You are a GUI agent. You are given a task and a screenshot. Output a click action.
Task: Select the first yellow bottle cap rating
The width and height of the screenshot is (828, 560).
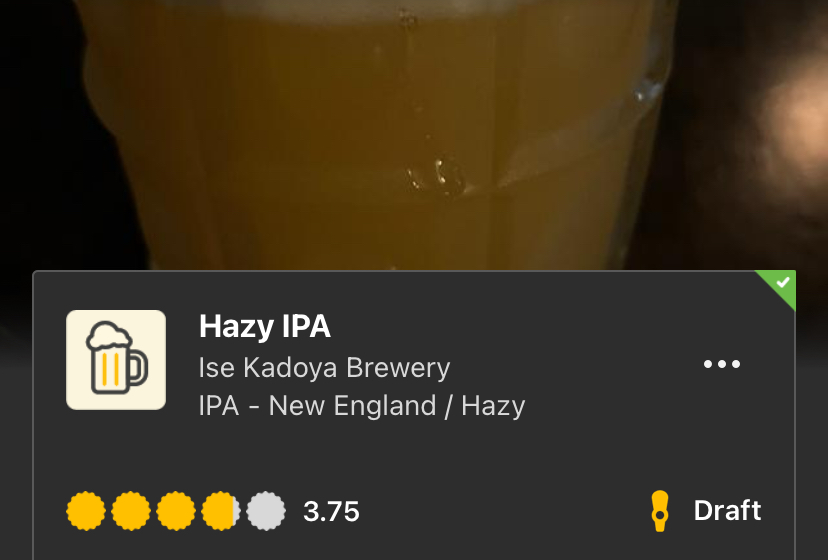86,511
